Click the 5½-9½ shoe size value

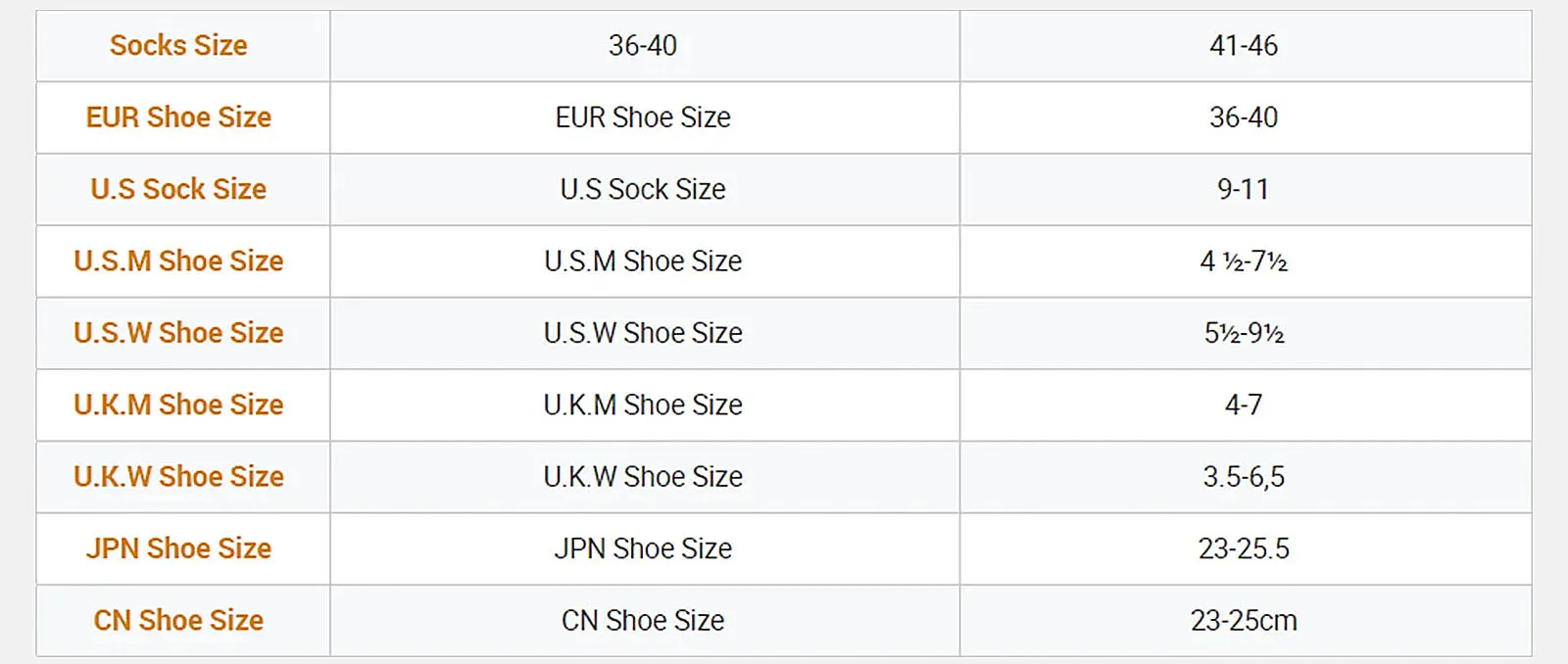(x=1244, y=333)
